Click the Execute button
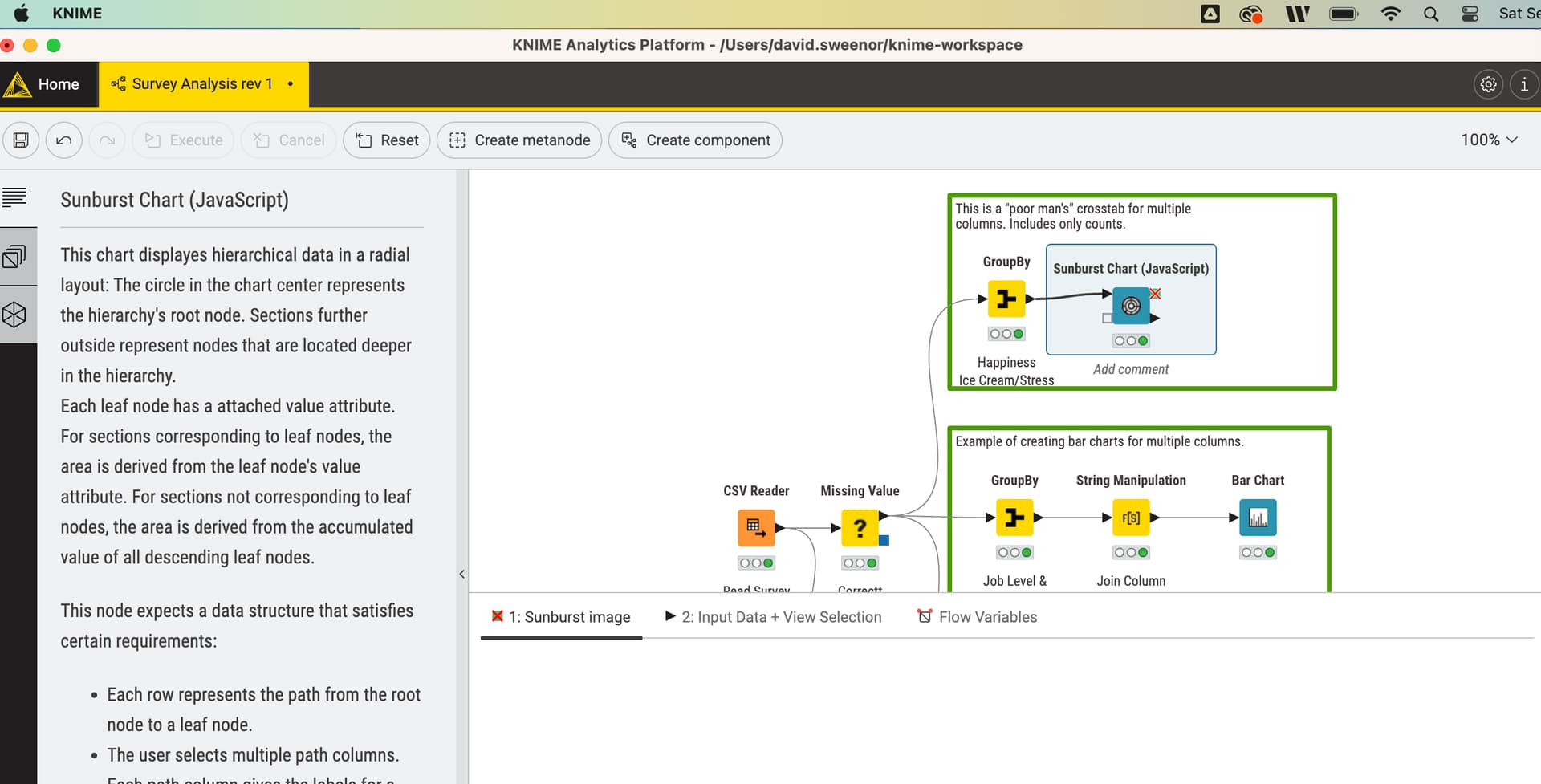This screenshot has width=1541, height=784. click(x=184, y=140)
